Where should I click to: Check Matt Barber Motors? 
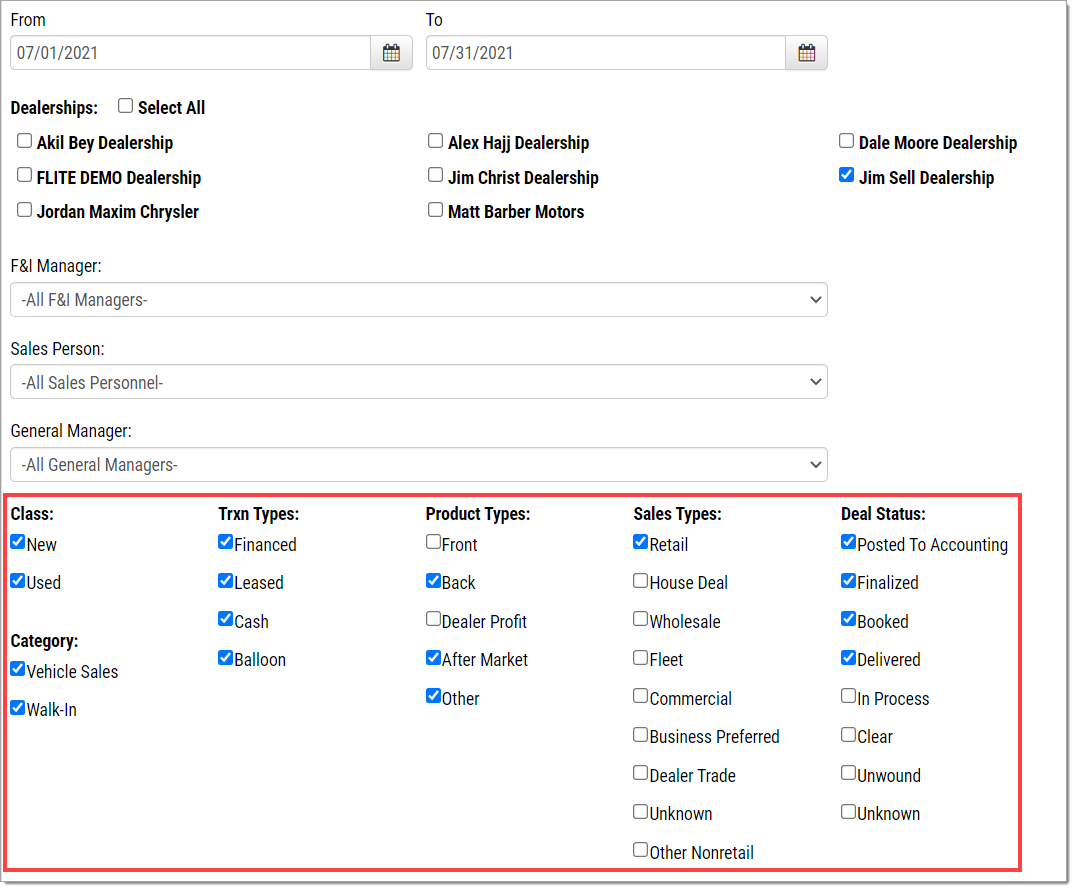(x=436, y=210)
